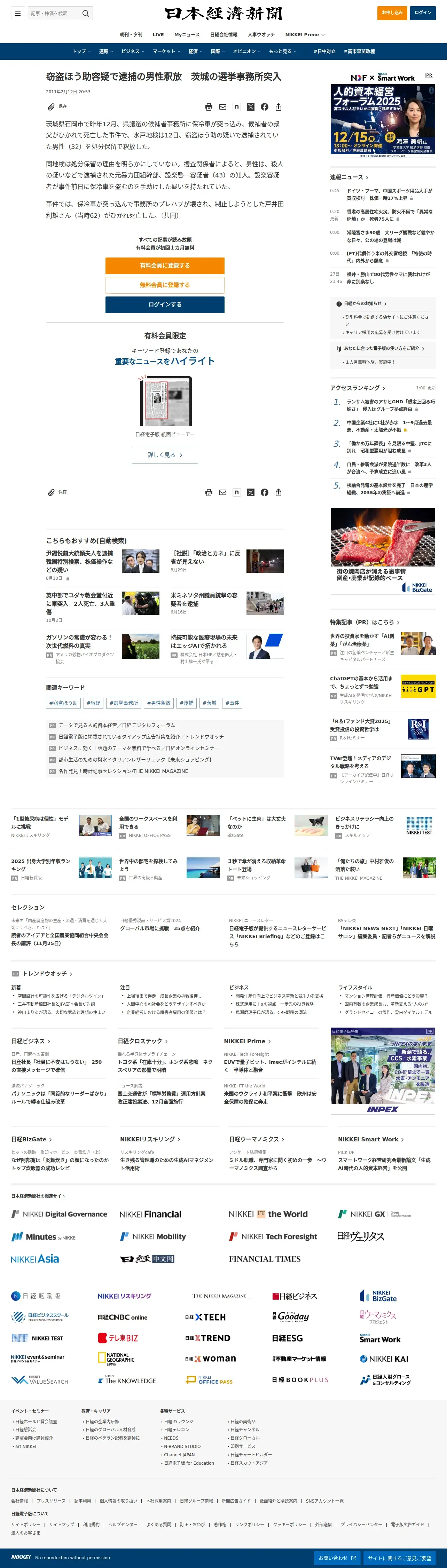Share on Facebook using bottom icon

coord(264,492)
